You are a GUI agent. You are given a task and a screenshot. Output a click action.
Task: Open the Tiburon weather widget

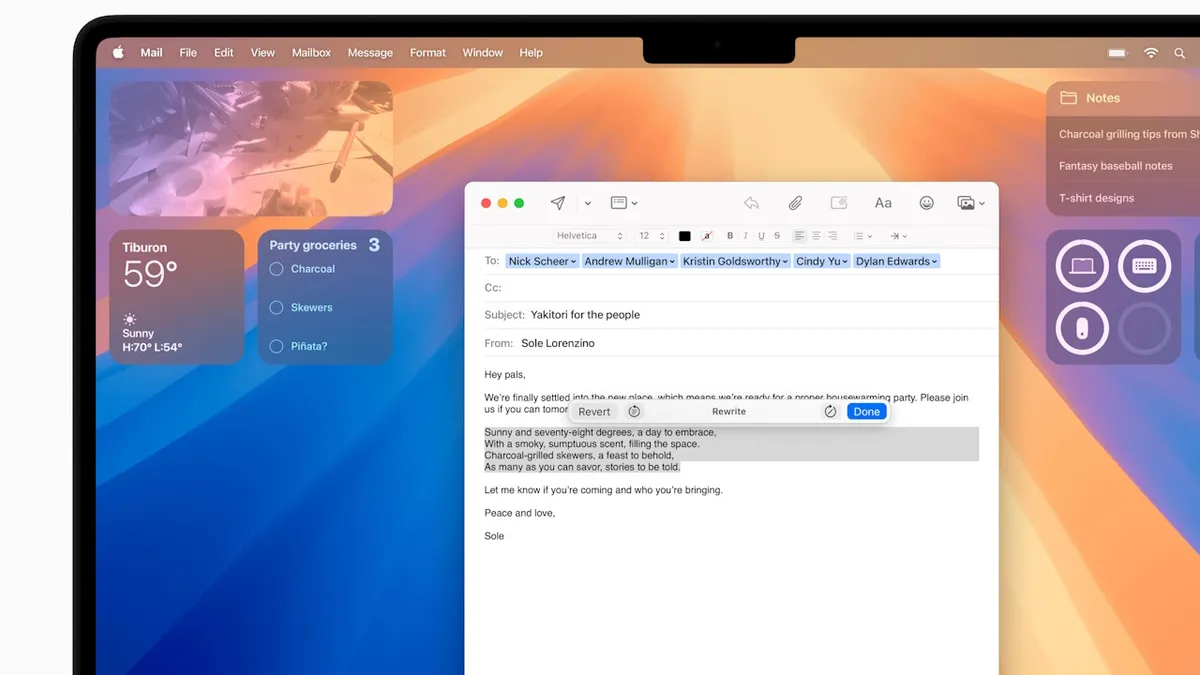click(x=176, y=297)
